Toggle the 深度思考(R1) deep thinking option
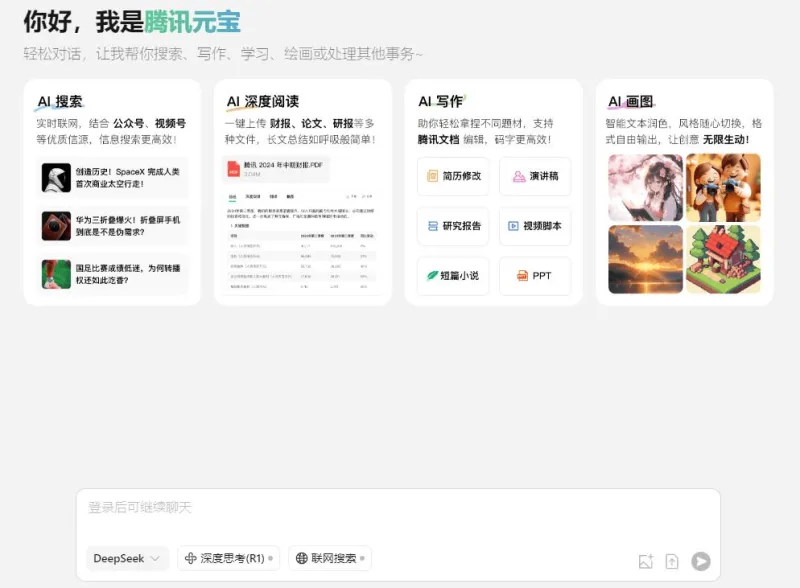 229,558
